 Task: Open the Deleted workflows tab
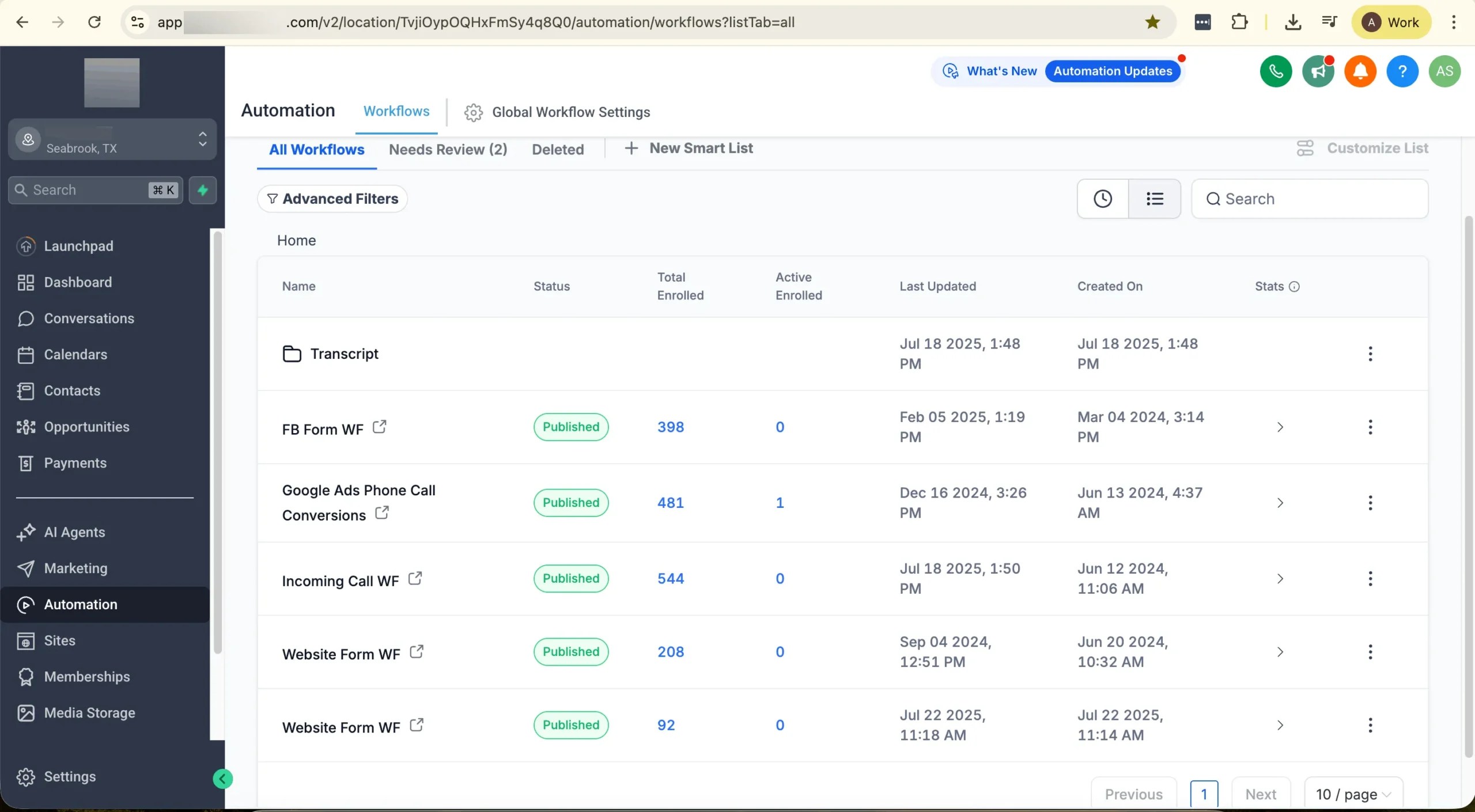(557, 149)
